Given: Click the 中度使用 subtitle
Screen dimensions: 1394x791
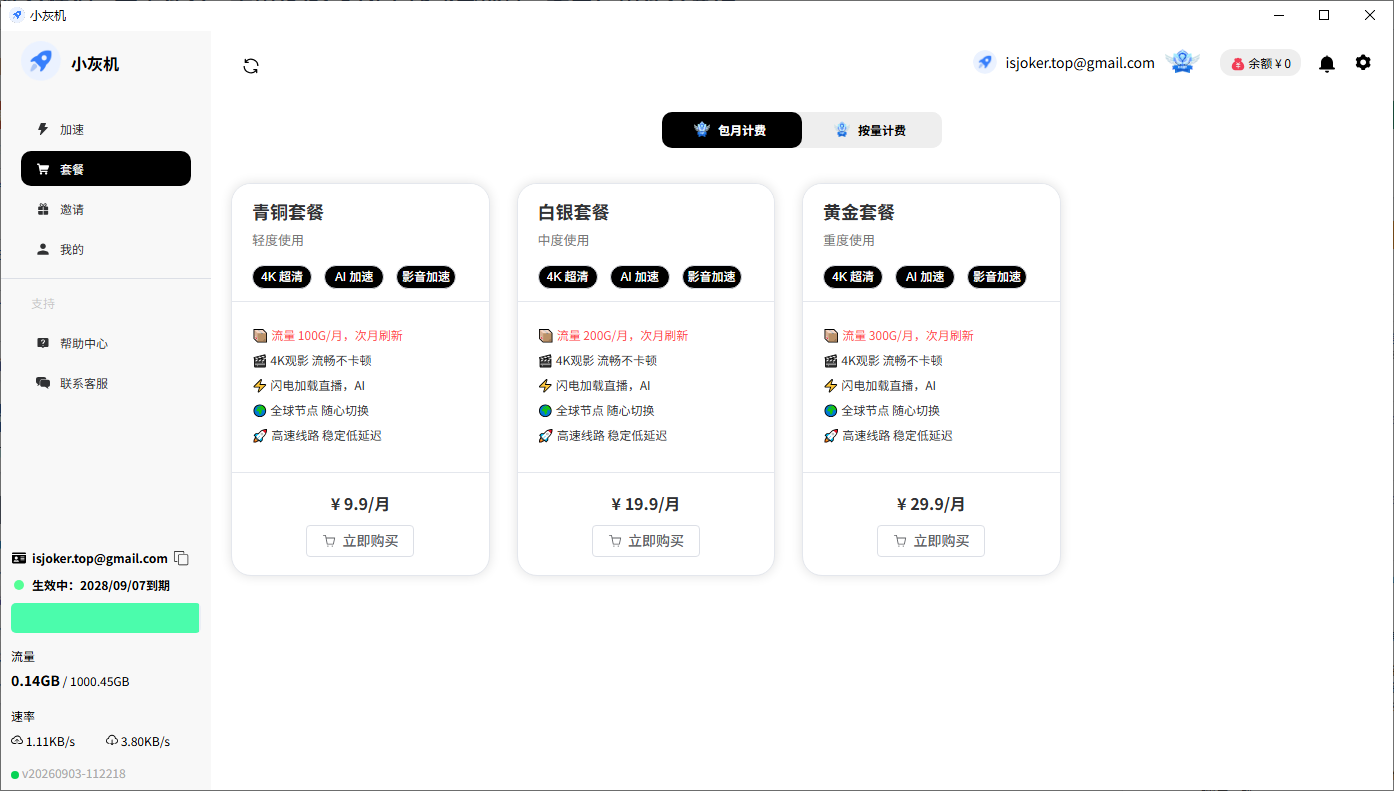Looking at the screenshot, I should (x=564, y=240).
